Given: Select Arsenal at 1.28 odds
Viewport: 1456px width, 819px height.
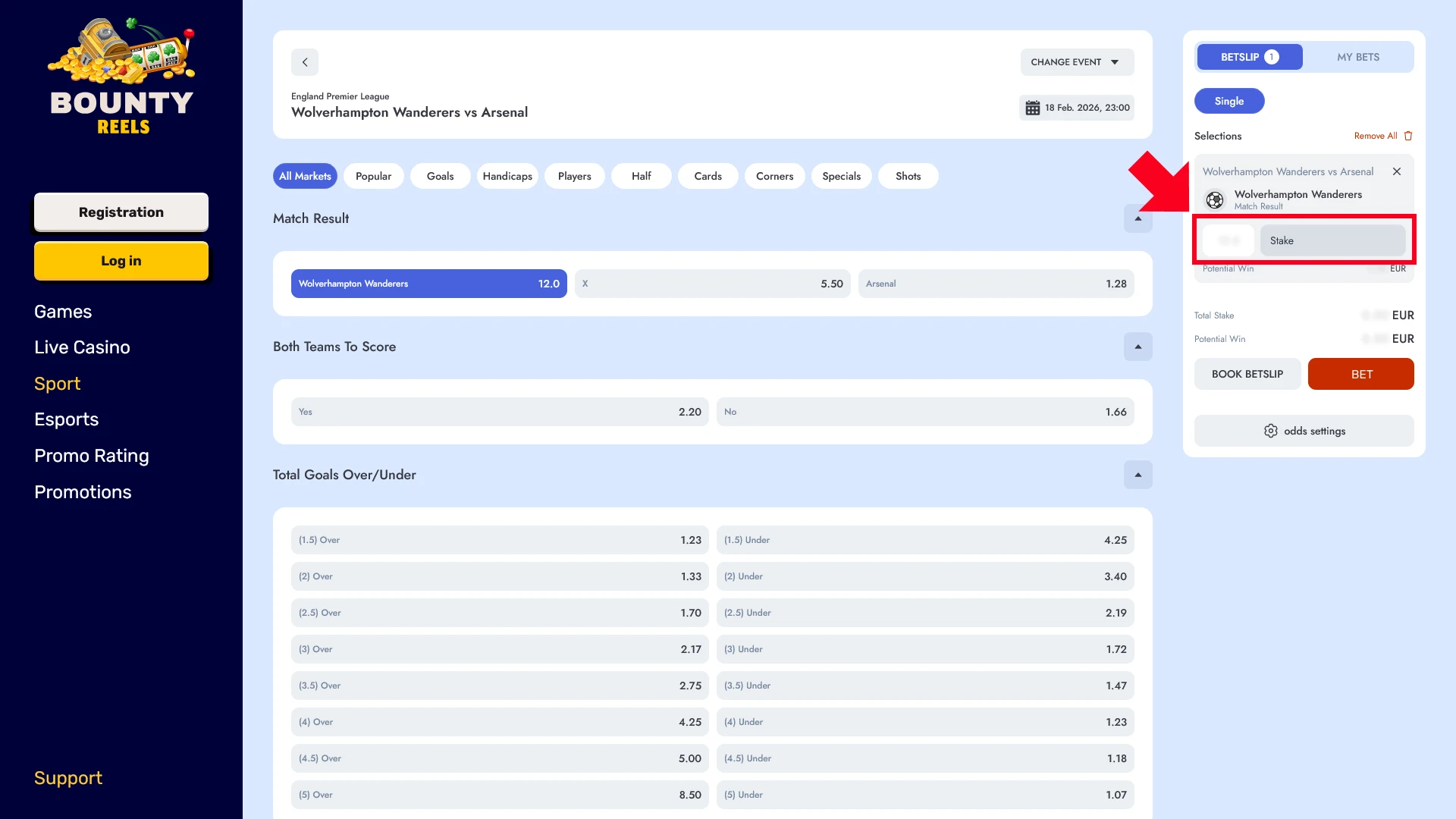Looking at the screenshot, I should pyautogui.click(x=996, y=284).
